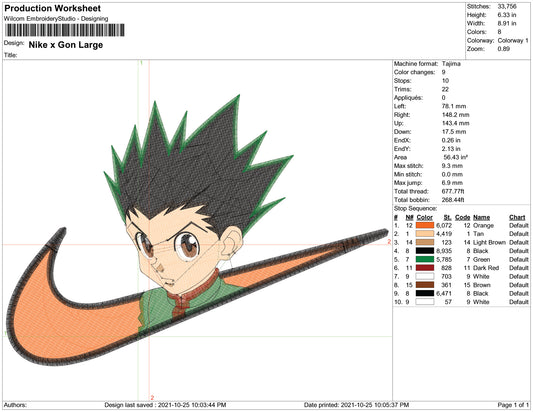Screen dimensions: 533x412
Task: Click the Max jump value "6.9 mm"
Action: [452, 183]
